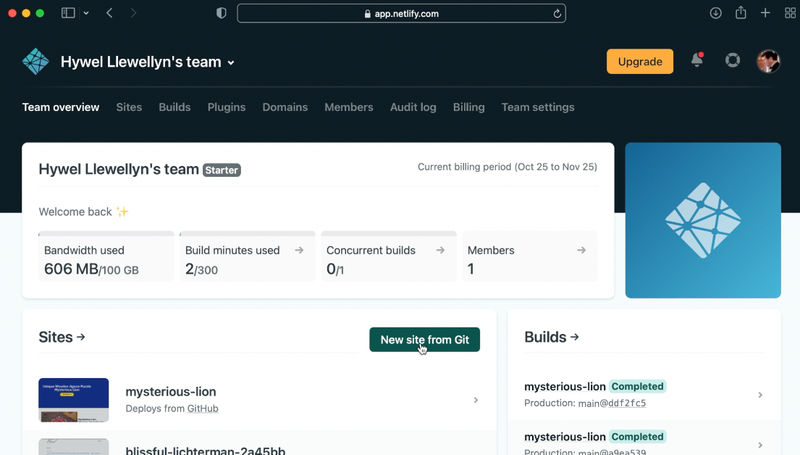
Task: Click the Completed badge on ddf2fc5 build
Action: pyautogui.click(x=638, y=386)
